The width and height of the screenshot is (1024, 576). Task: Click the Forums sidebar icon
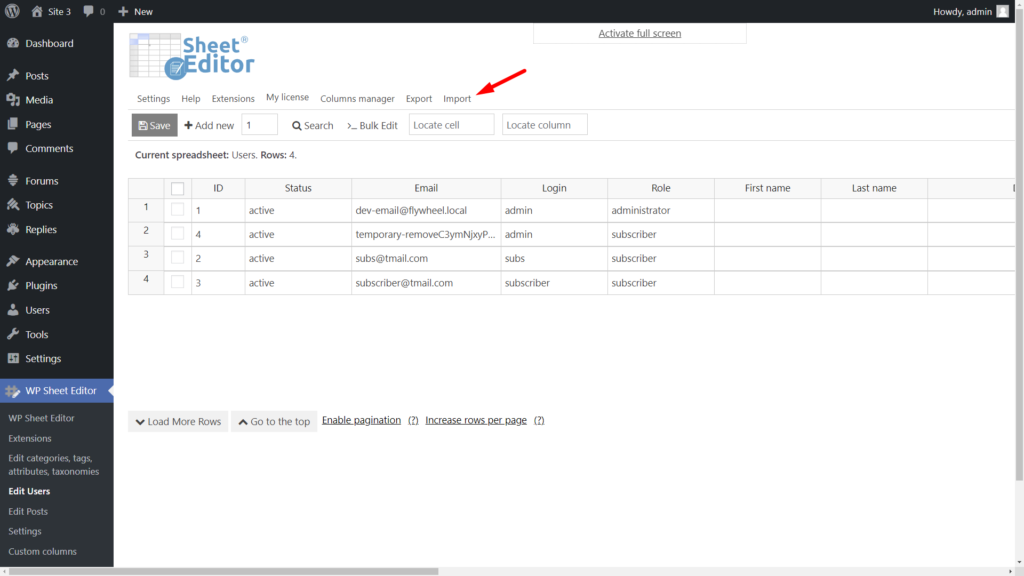click(13, 181)
